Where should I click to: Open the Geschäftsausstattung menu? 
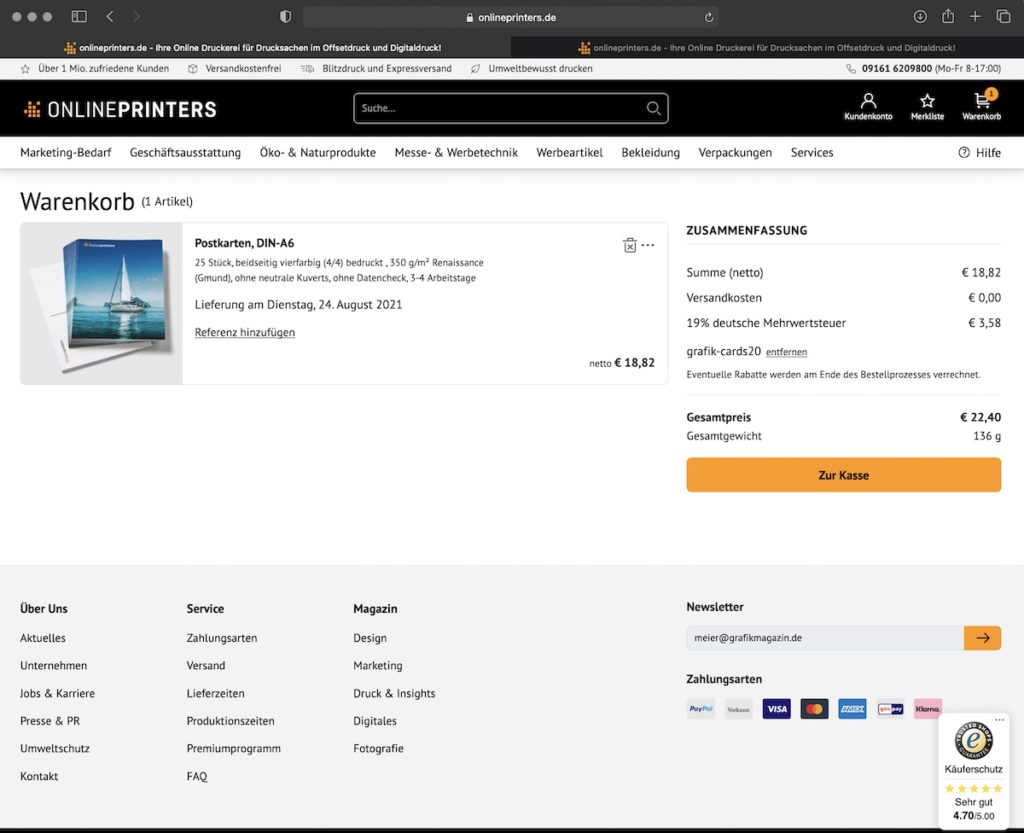coord(185,153)
